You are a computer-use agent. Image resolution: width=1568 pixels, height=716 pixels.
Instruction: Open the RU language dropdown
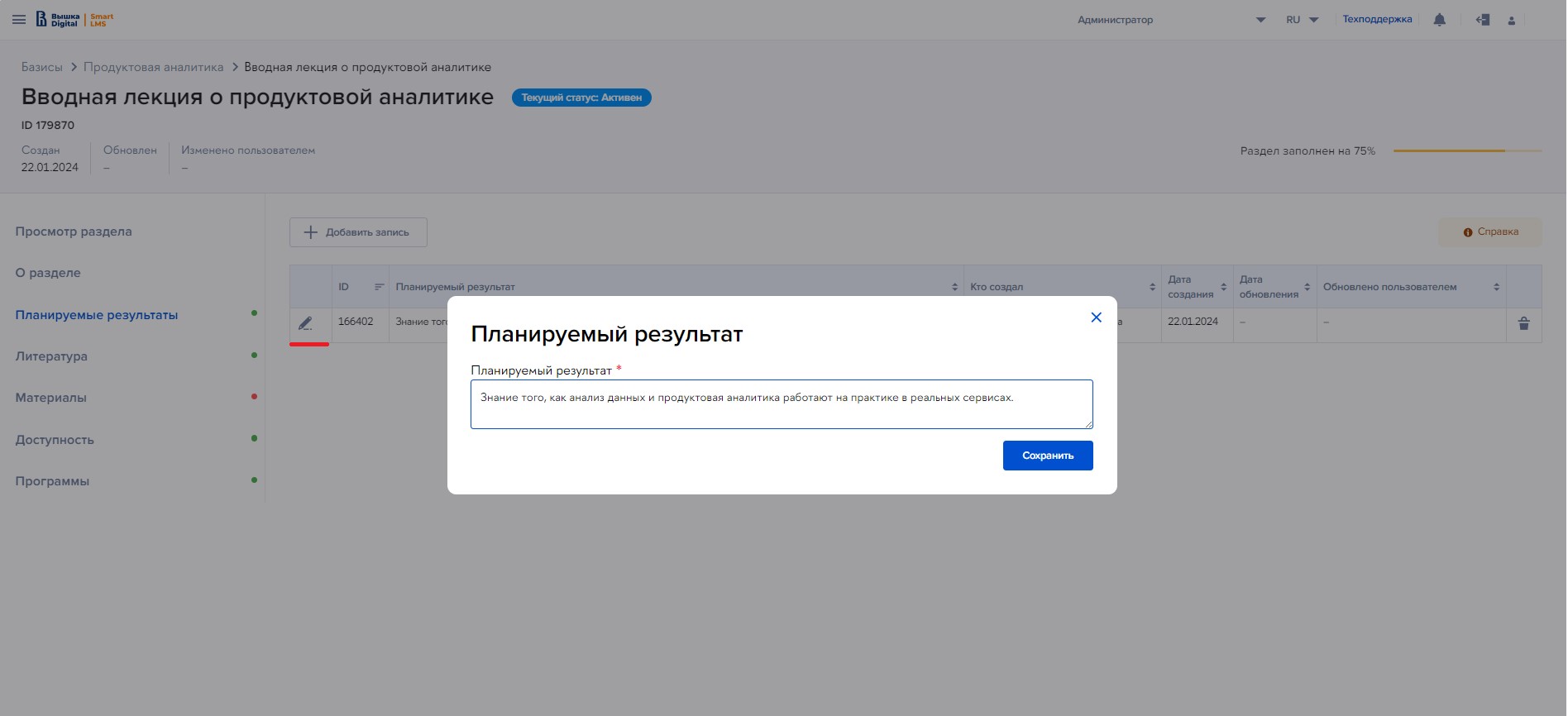(1302, 20)
